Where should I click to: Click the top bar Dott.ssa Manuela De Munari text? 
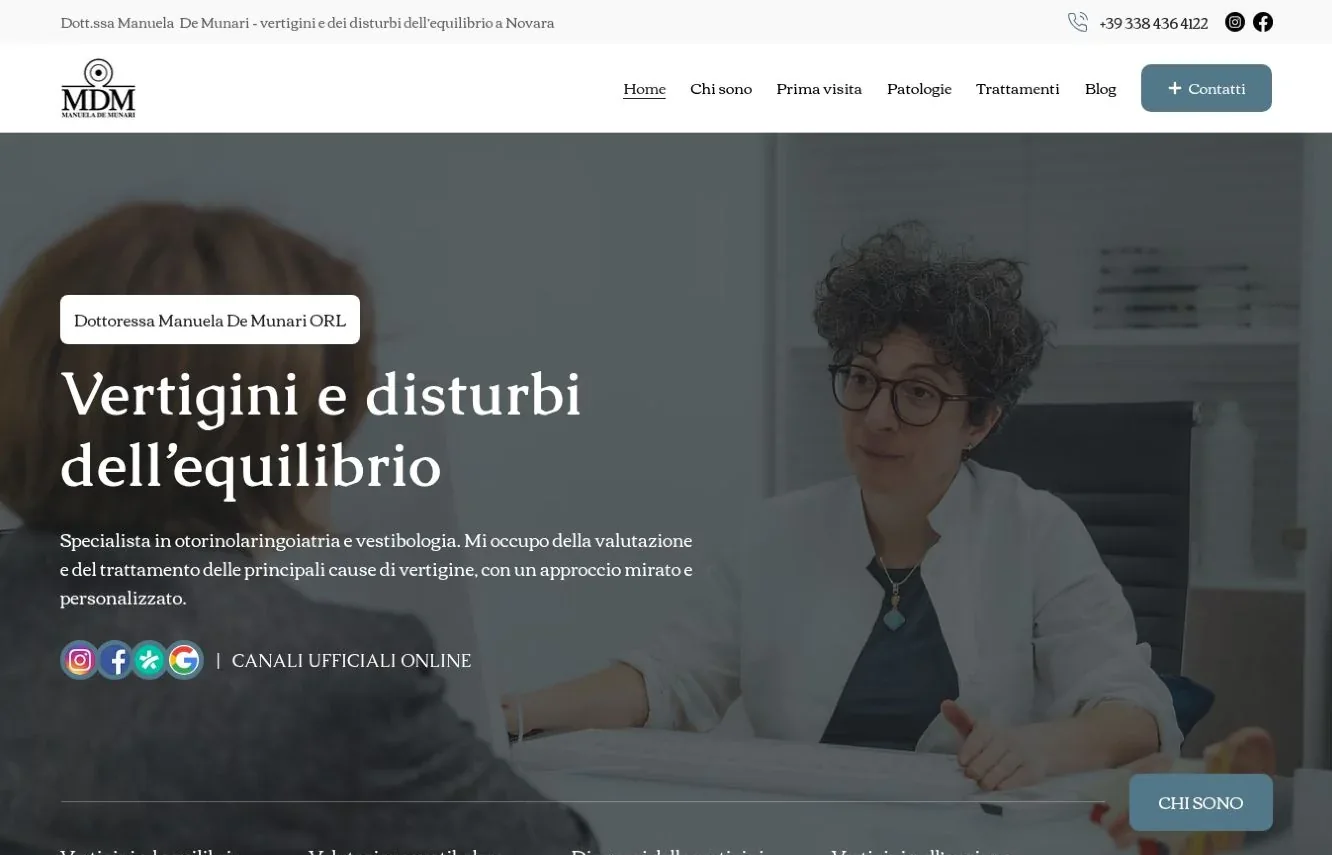(x=307, y=22)
